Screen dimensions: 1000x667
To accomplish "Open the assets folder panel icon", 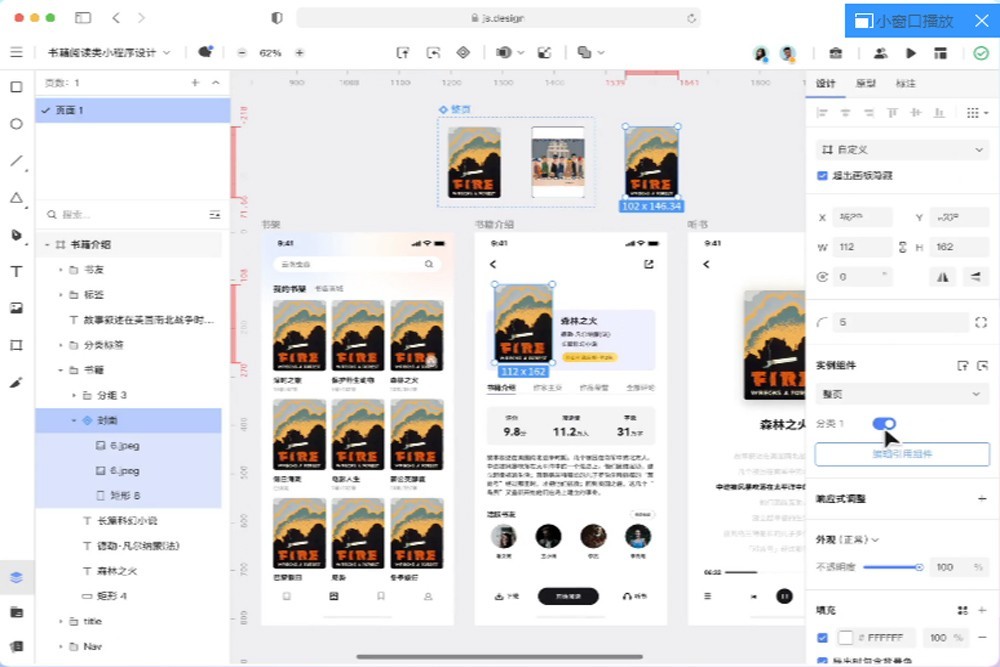I will point(17,612).
